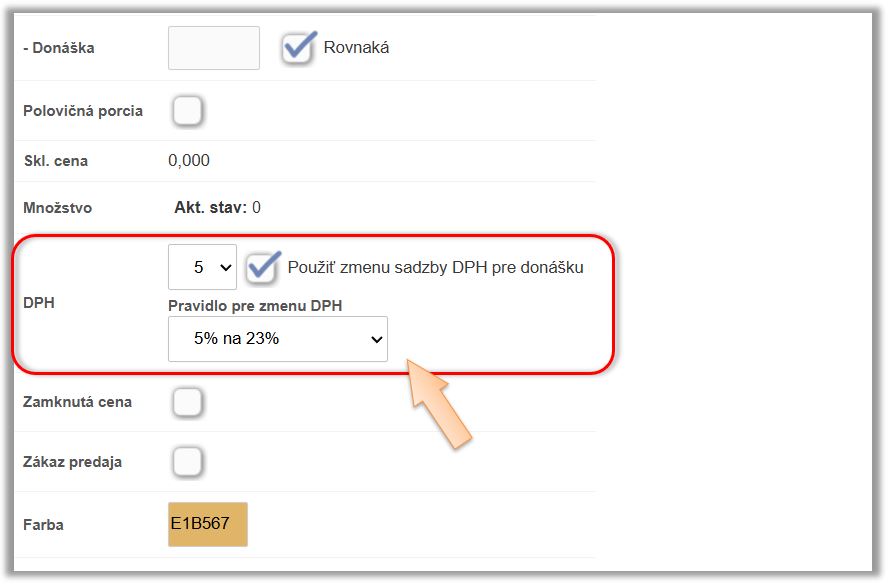The width and height of the screenshot is (891, 587).
Task: Click the DPH row label
Action: click(x=39, y=302)
